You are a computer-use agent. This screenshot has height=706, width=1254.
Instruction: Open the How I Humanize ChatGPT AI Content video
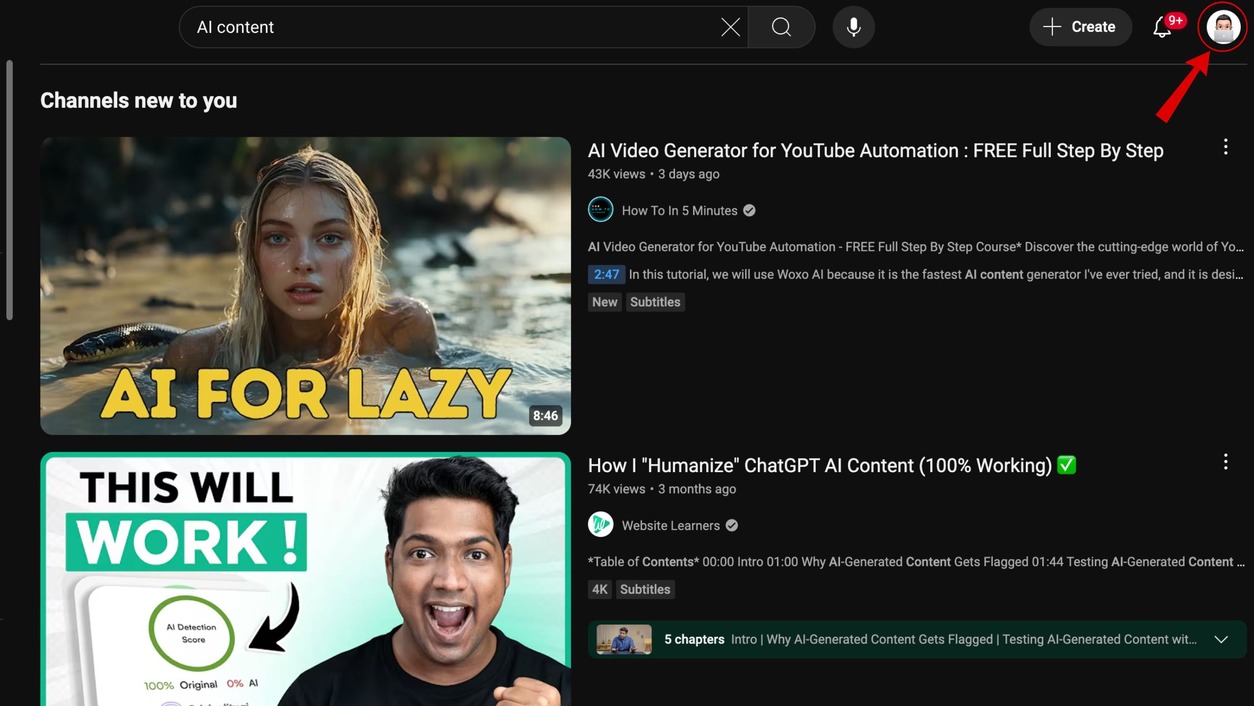(830, 465)
